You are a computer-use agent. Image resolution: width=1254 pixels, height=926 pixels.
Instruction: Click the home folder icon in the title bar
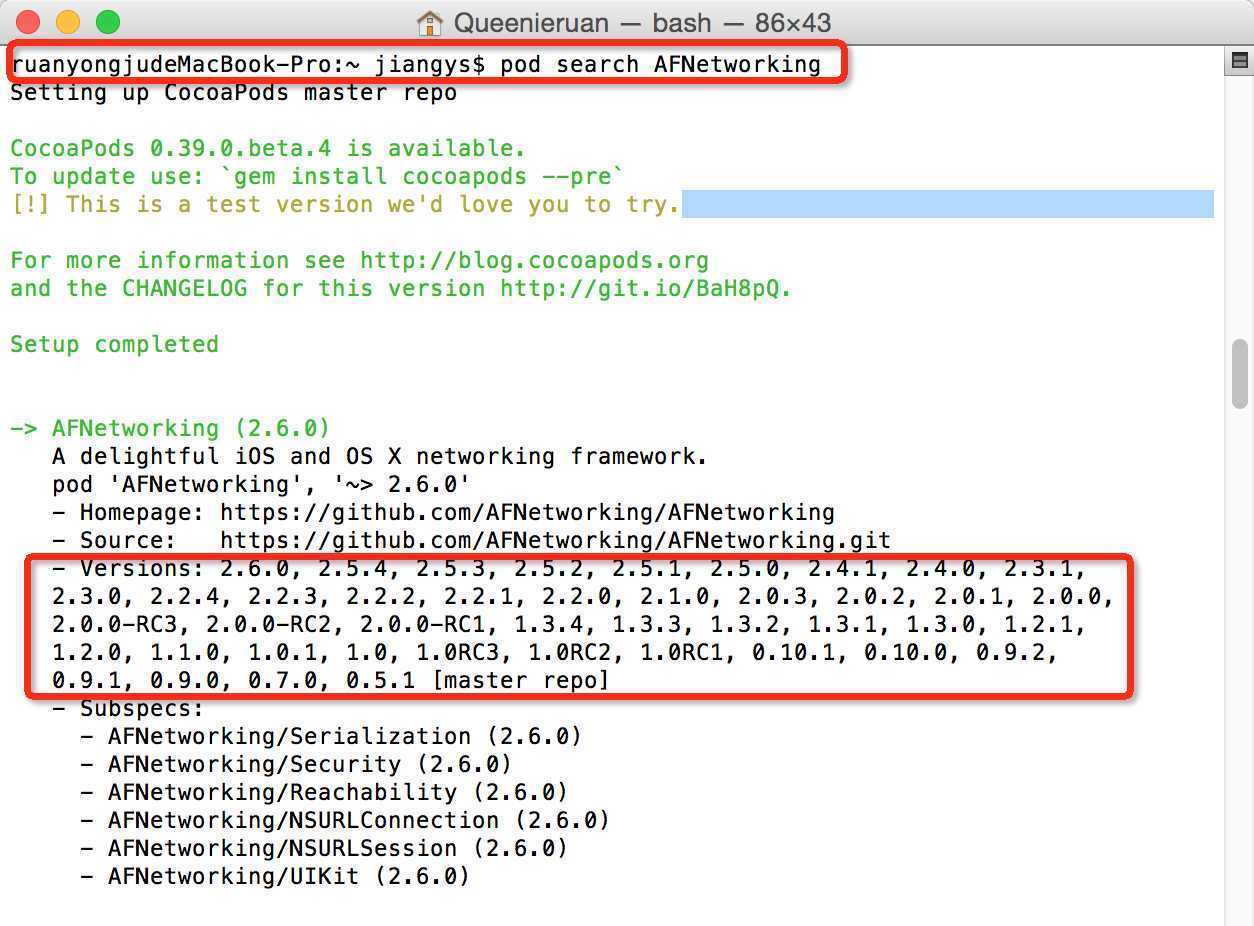coord(430,22)
